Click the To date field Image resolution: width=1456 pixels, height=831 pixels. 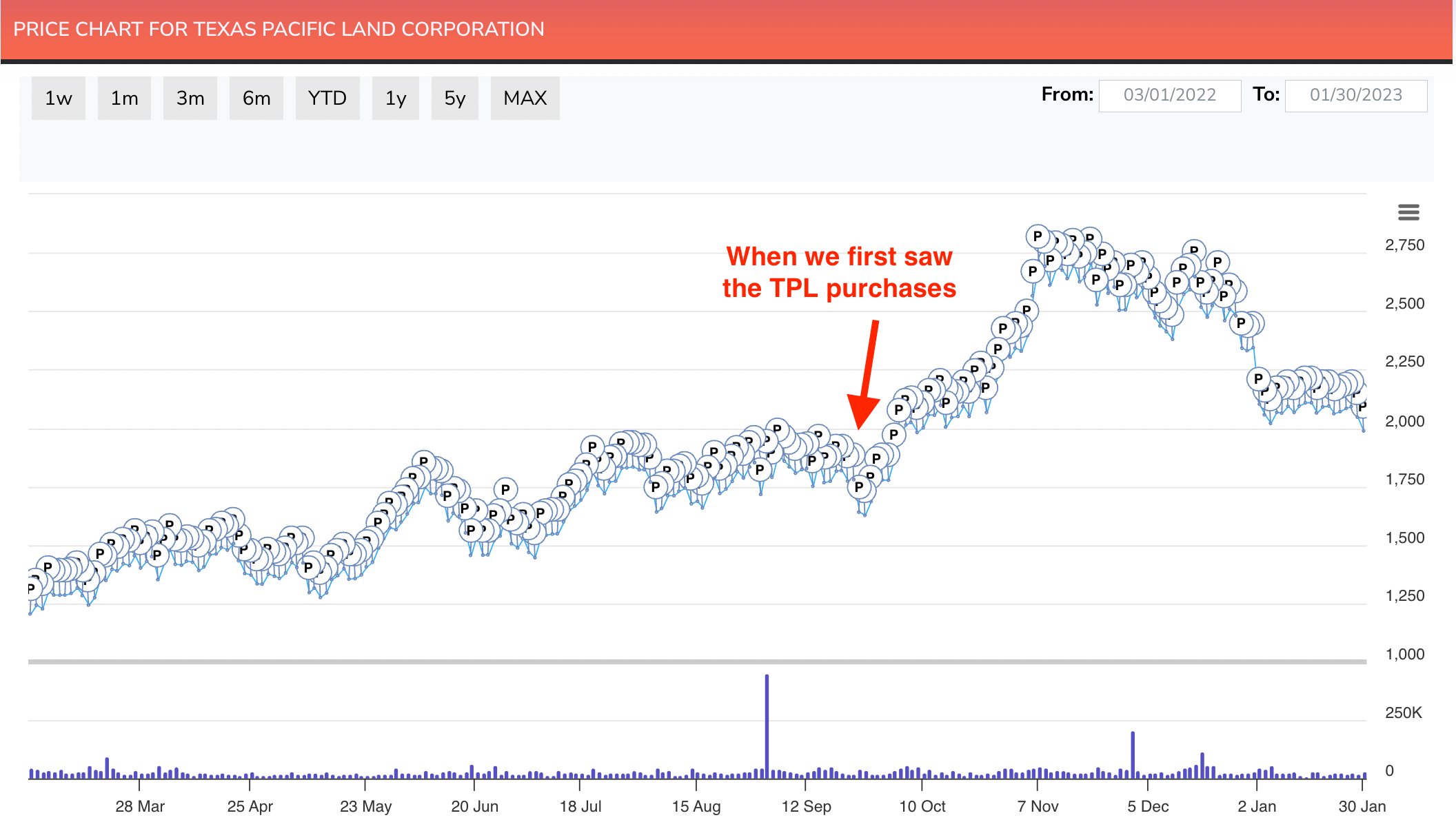1355,95
